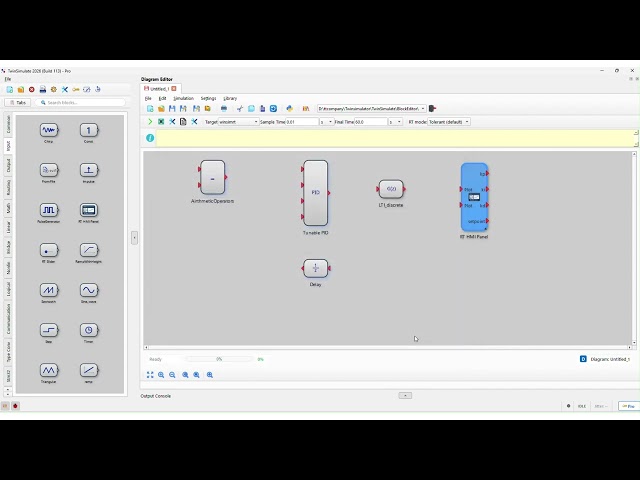Click the Sample Time input field
The image size is (640, 480).
302,122
